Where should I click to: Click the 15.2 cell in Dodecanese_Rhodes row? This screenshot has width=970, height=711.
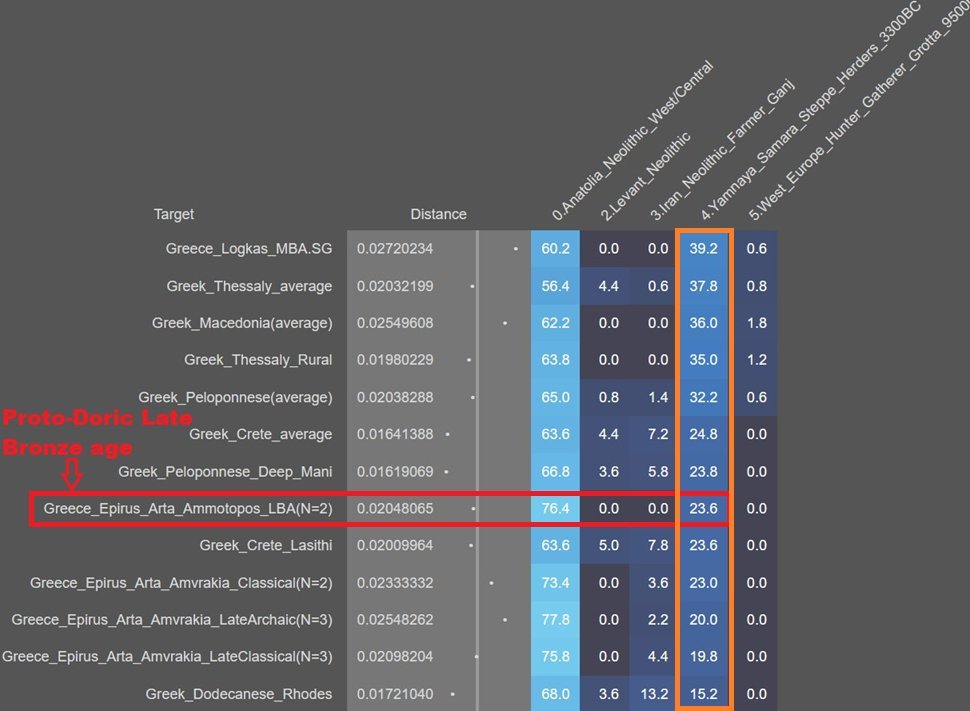(703, 694)
